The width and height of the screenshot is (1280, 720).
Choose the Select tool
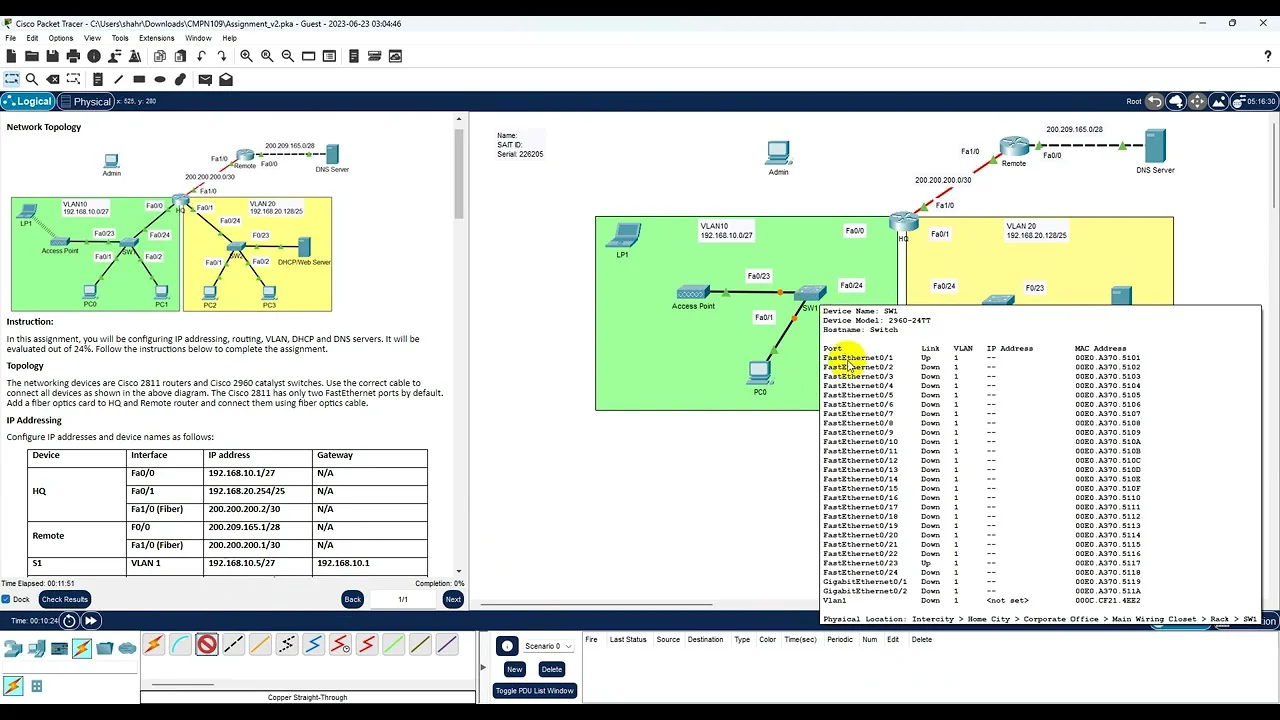[x=12, y=79]
